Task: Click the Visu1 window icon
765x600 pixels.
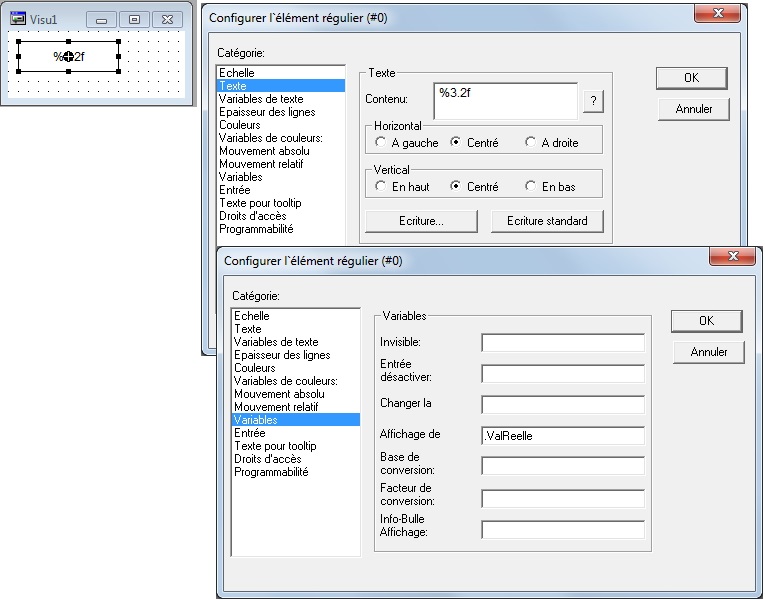Action: click(17, 19)
